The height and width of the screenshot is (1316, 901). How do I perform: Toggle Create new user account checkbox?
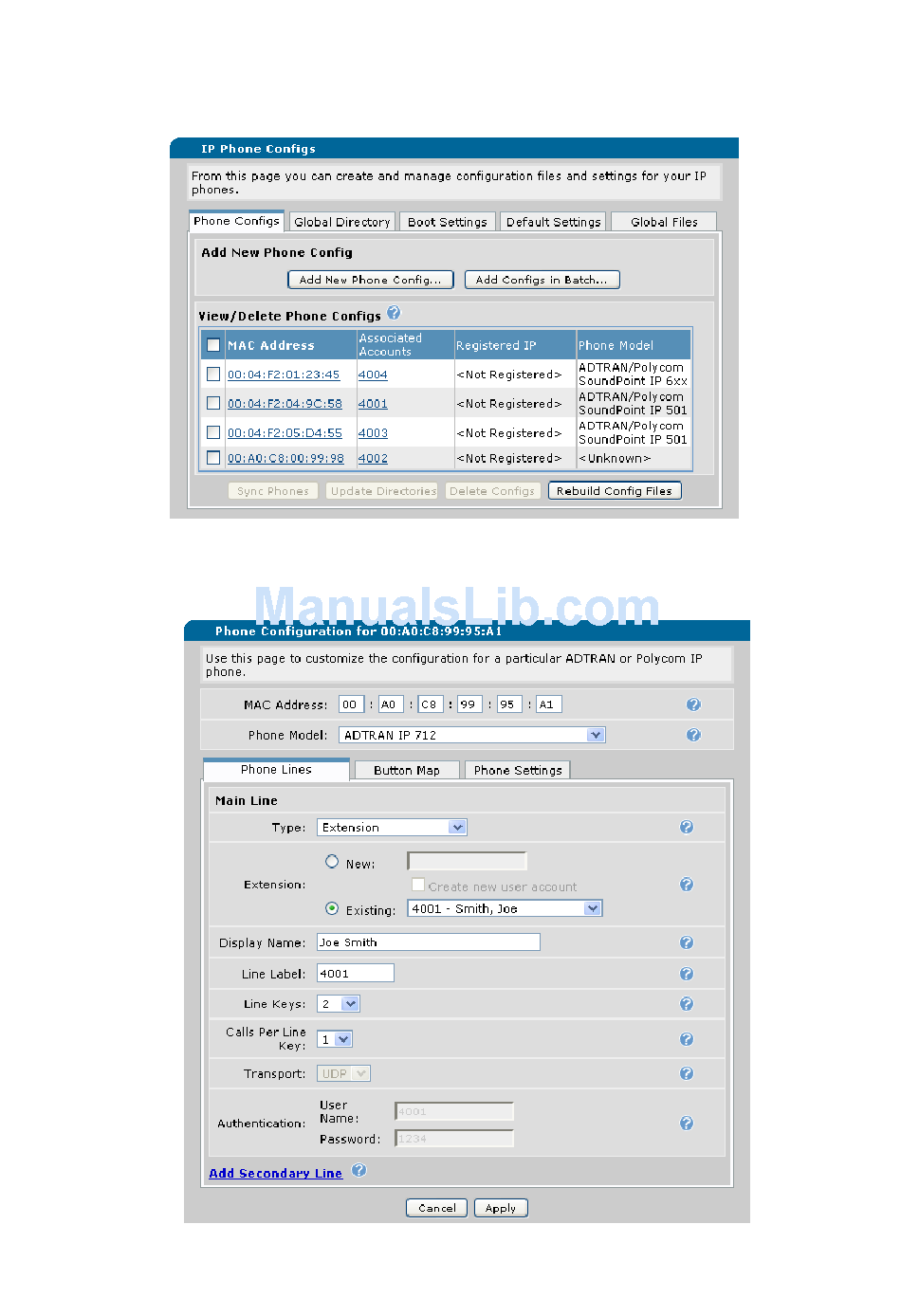418,885
